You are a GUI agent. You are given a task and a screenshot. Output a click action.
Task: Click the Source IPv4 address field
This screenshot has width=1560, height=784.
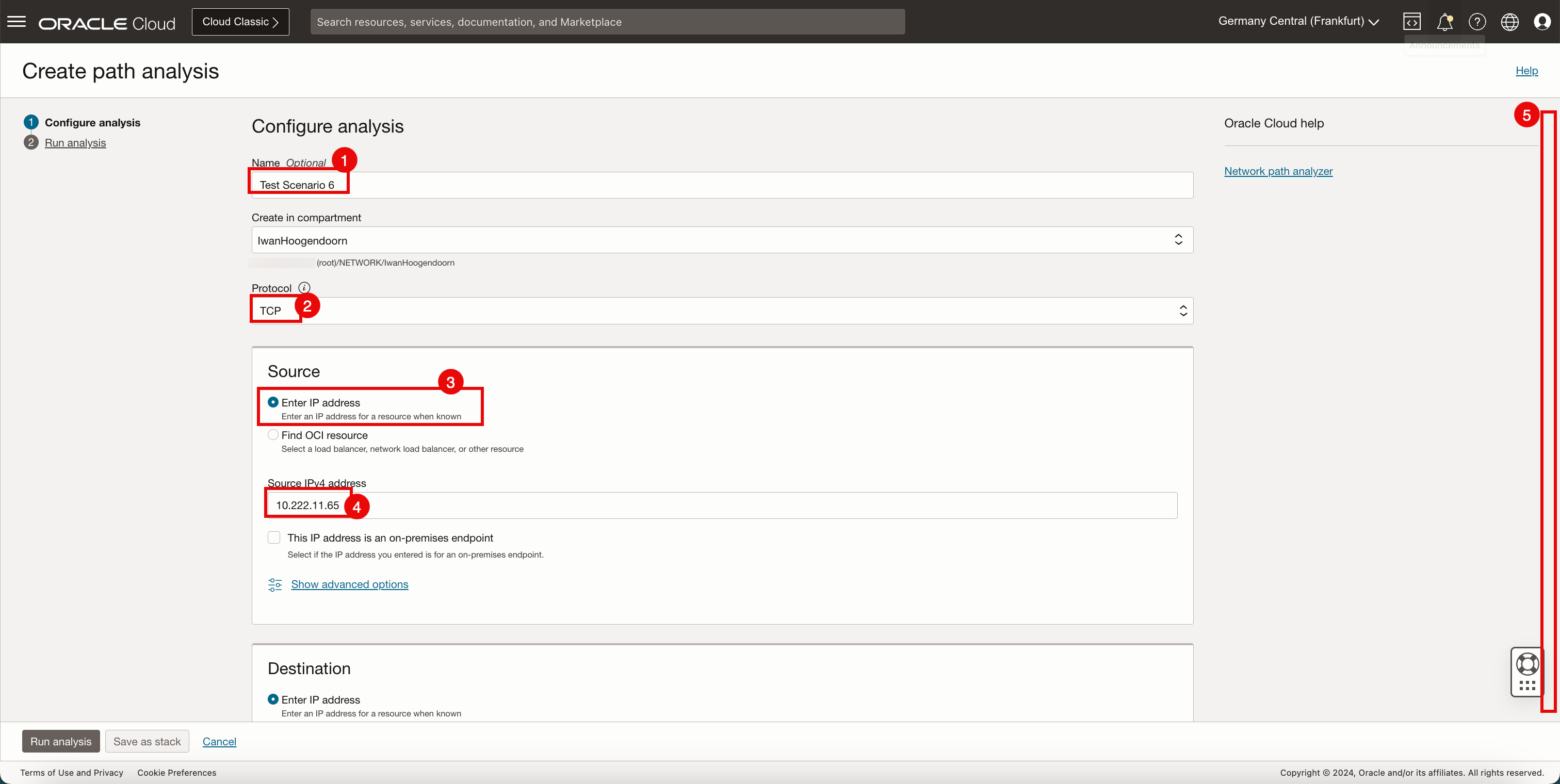[x=722, y=505]
